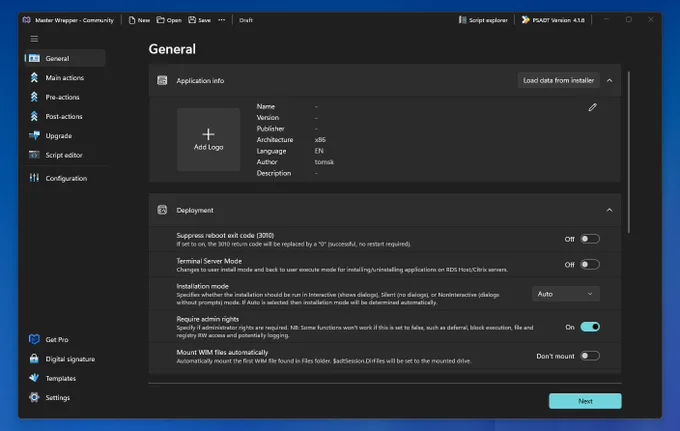Click the pencil edit icon in Application info
Image resolution: width=680 pixels, height=431 pixels.
tap(592, 107)
